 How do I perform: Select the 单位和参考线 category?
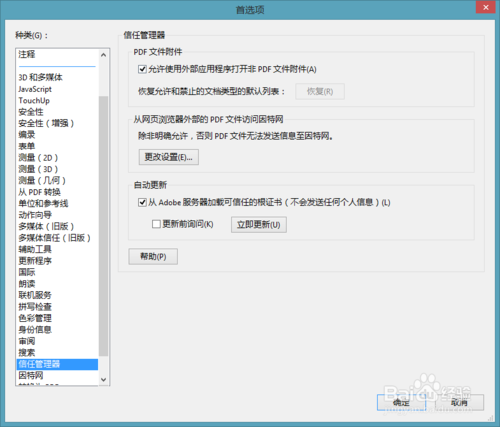57,203
